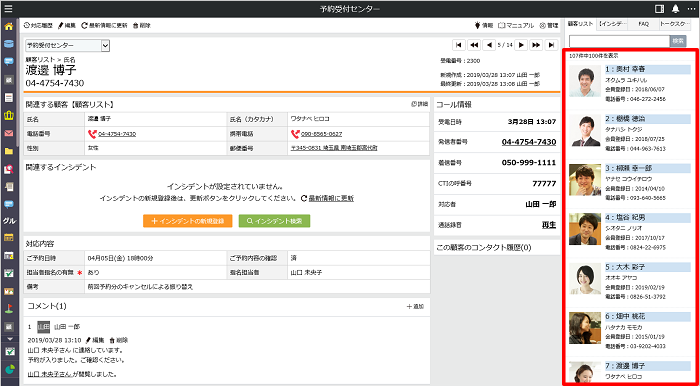Click the CTIの呼番号 value 77777
This screenshot has height=386, width=700.
pyautogui.click(x=544, y=183)
